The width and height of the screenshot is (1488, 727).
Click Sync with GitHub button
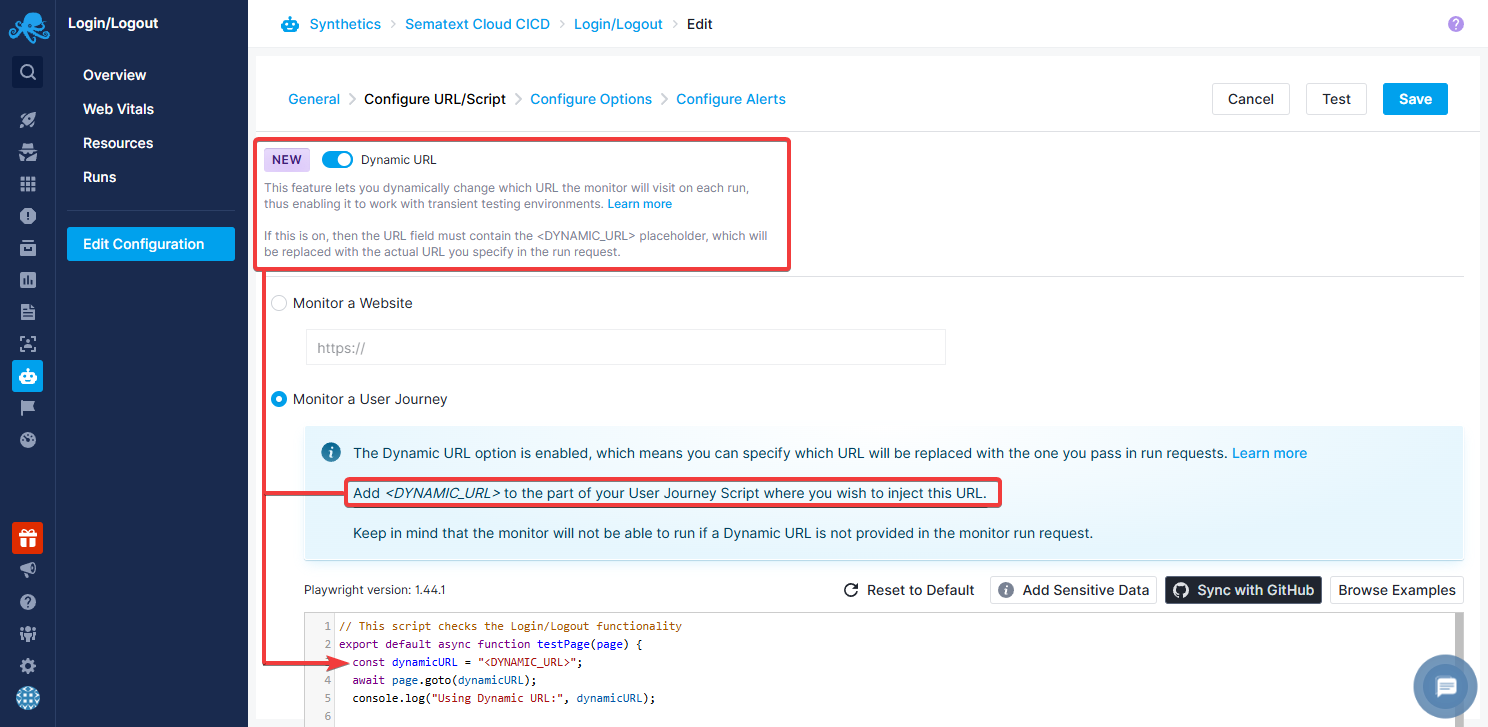[1243, 590]
